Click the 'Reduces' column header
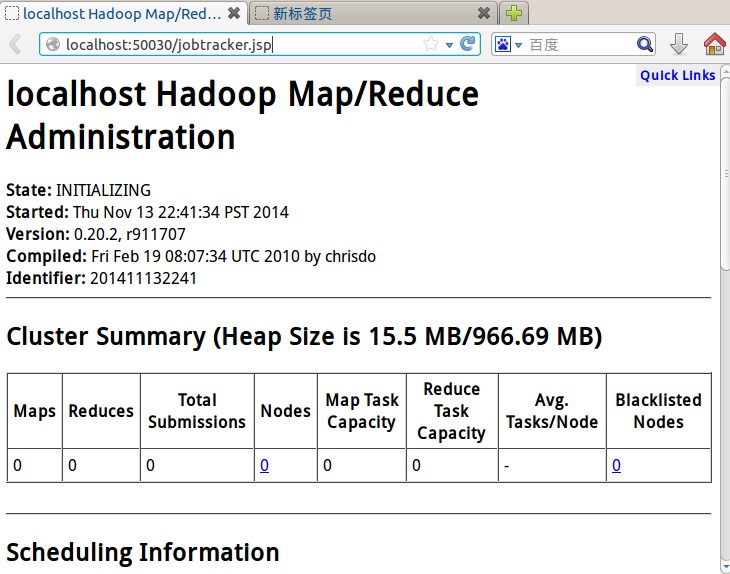 tap(101, 411)
